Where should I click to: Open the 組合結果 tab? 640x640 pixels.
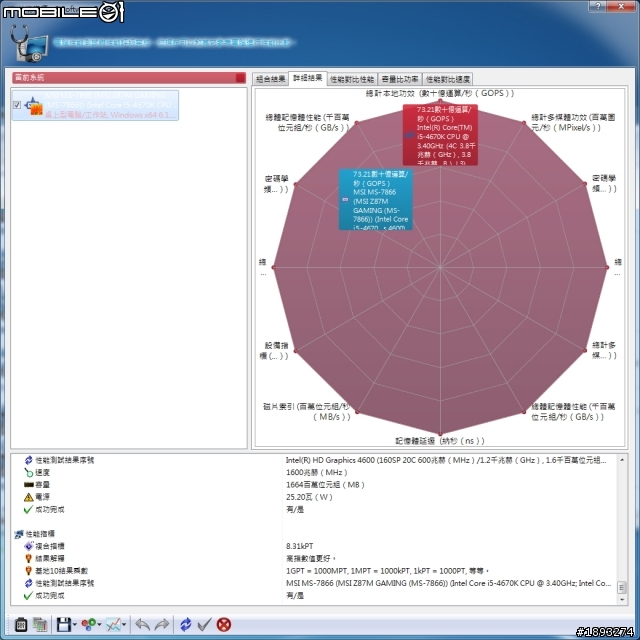point(270,79)
